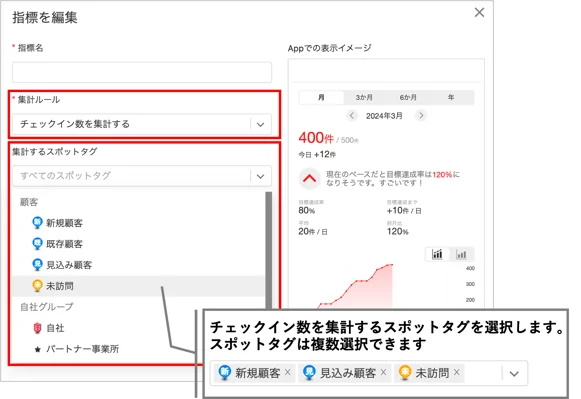Remove the 未訪問 chip from selection
Image resolution: width=581 pixels, height=399 pixels.
pyautogui.click(x=456, y=372)
